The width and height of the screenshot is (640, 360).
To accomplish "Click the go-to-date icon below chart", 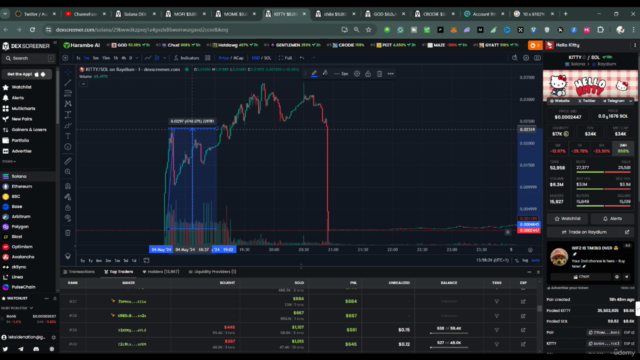I will (146, 260).
